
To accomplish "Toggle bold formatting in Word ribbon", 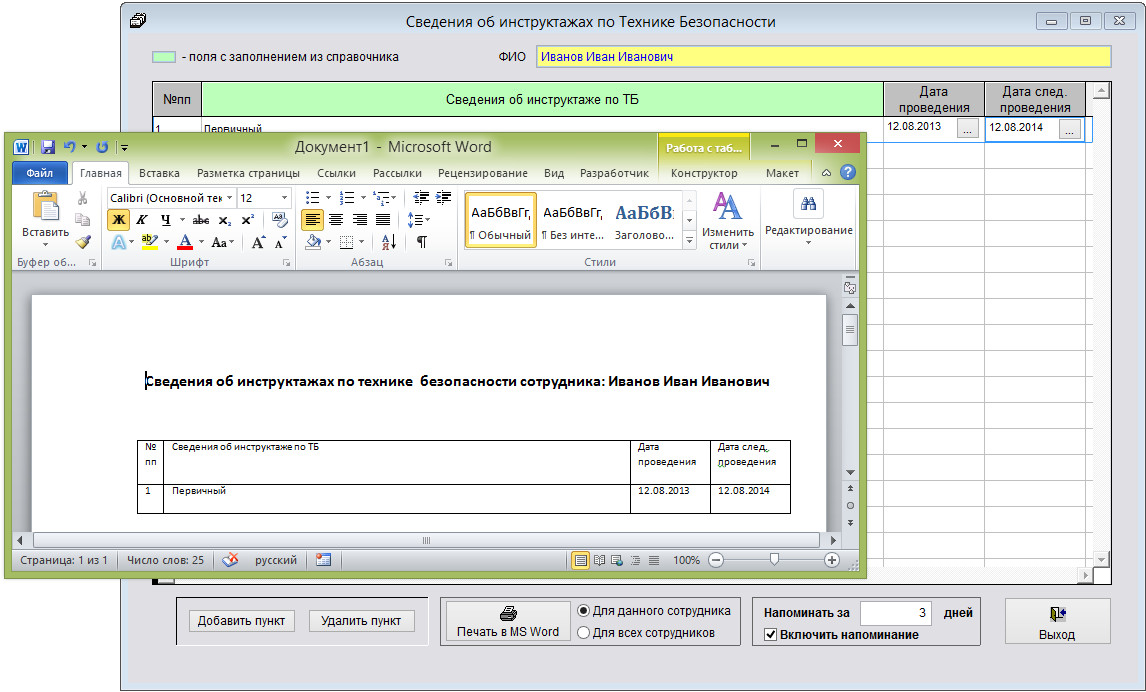I will (119, 220).
